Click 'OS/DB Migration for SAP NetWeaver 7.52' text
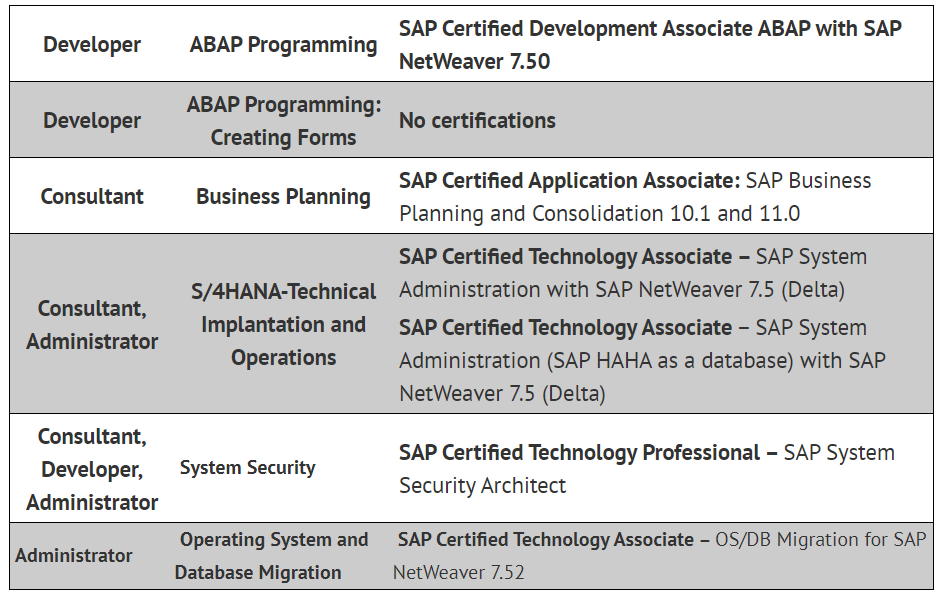This screenshot has height=600, width=945. (x=659, y=555)
